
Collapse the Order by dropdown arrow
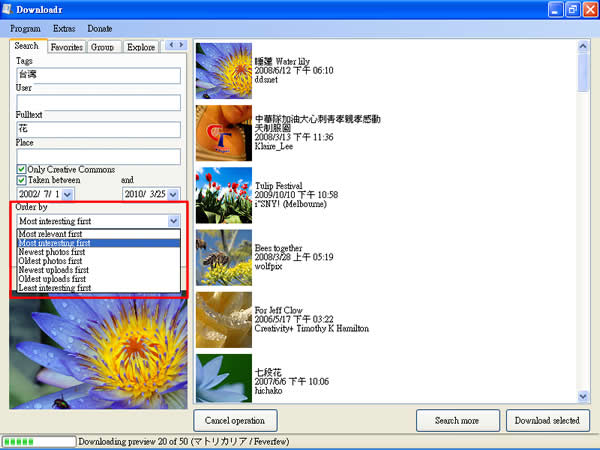(x=173, y=221)
